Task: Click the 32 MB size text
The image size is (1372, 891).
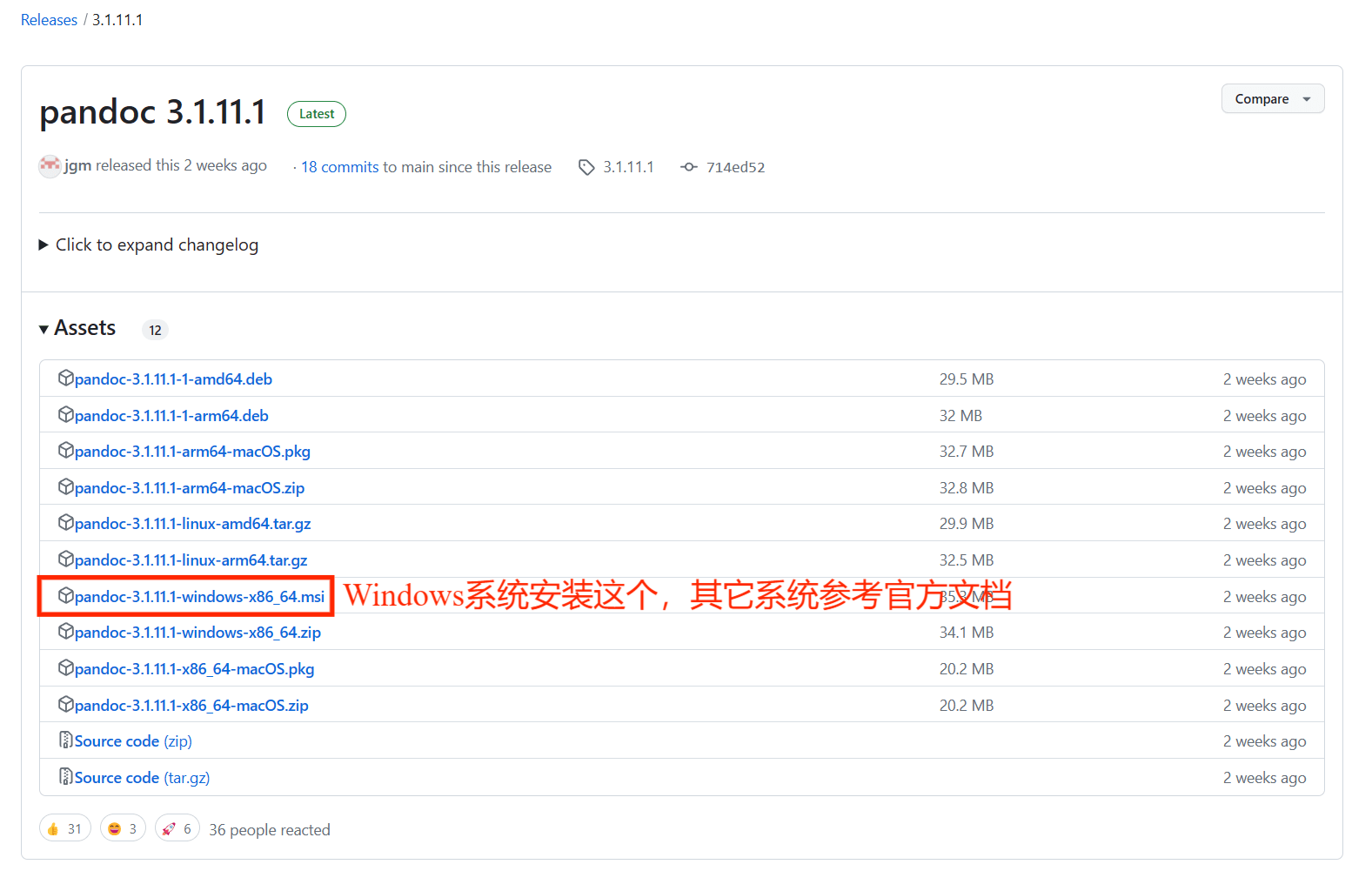Action: pyautogui.click(x=960, y=416)
